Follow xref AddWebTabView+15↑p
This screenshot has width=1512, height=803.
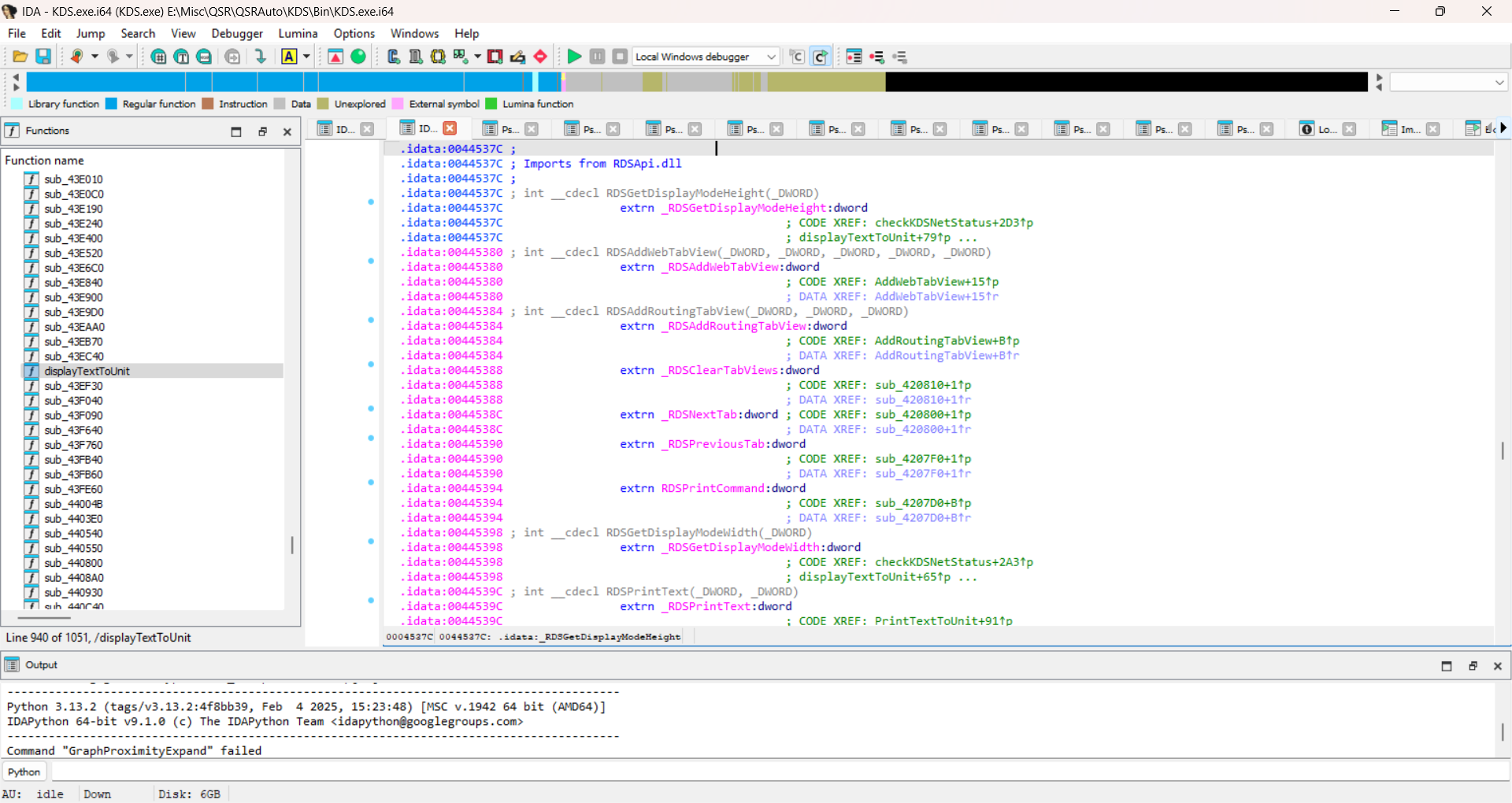936,282
